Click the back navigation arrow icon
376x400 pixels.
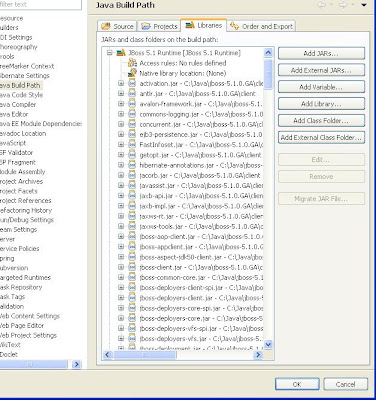pos(322,5)
